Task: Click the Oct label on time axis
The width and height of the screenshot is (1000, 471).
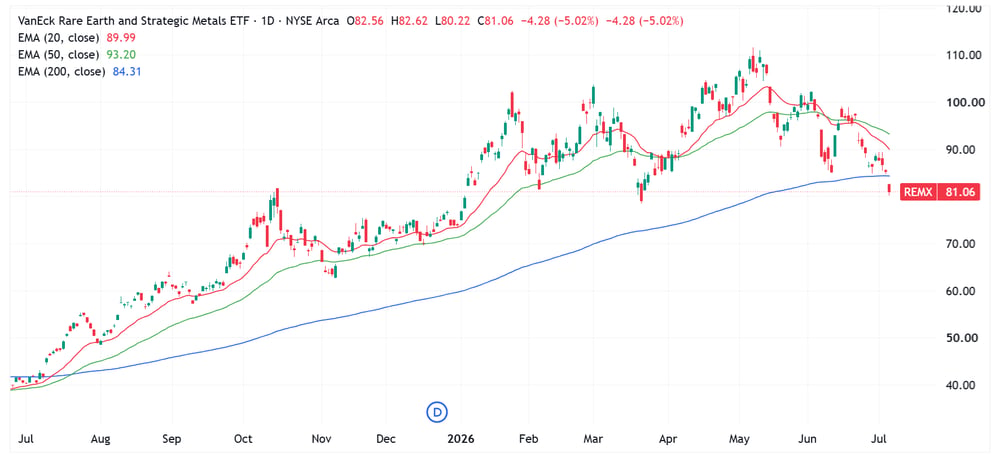Action: (x=243, y=439)
